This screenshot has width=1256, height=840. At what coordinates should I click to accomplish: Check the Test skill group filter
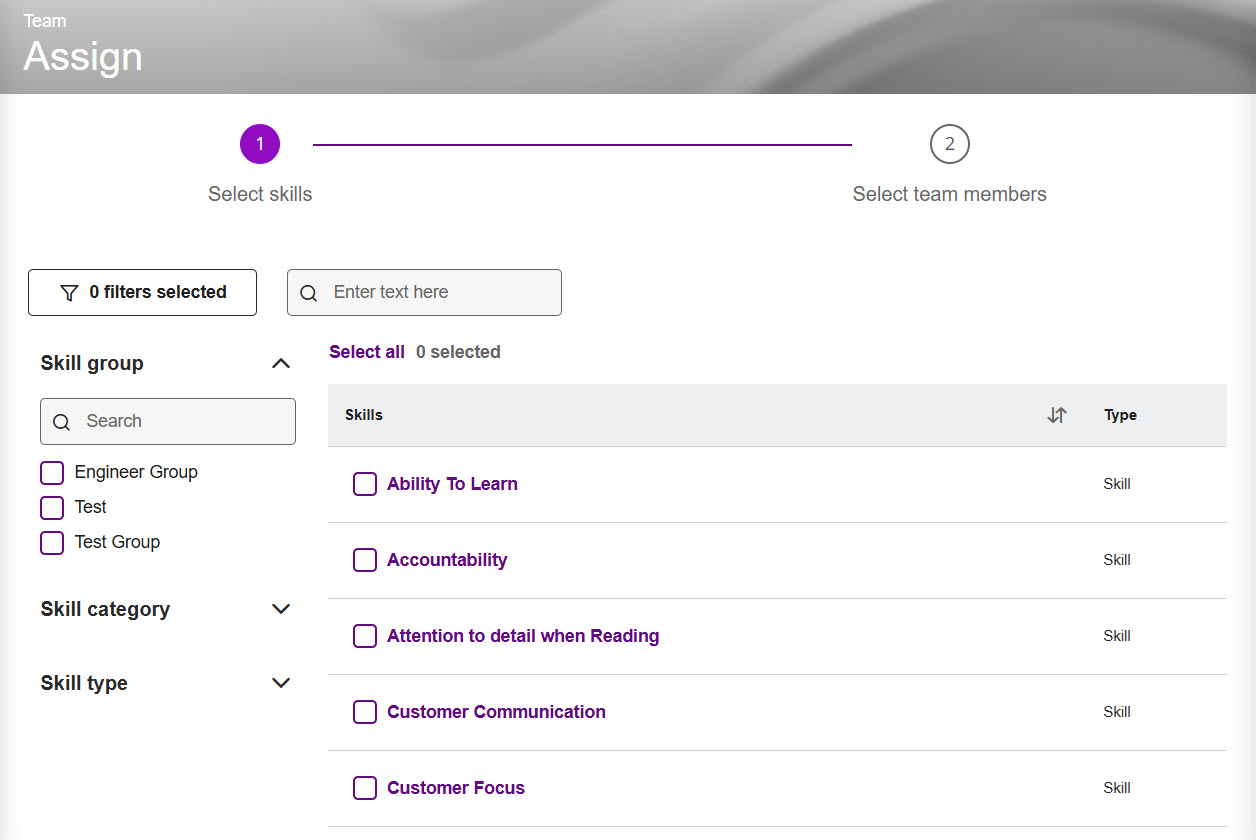coord(51,507)
